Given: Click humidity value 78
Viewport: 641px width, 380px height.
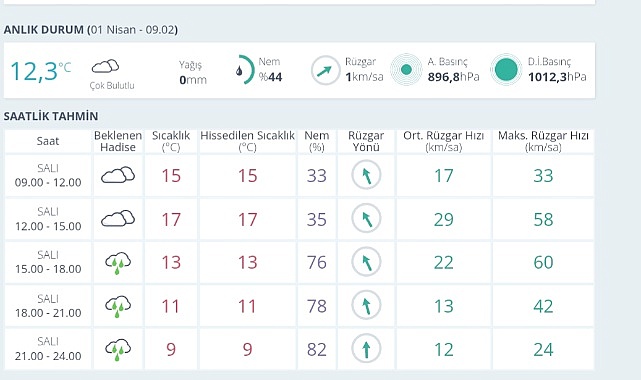Looking at the screenshot, I should pyautogui.click(x=317, y=306).
